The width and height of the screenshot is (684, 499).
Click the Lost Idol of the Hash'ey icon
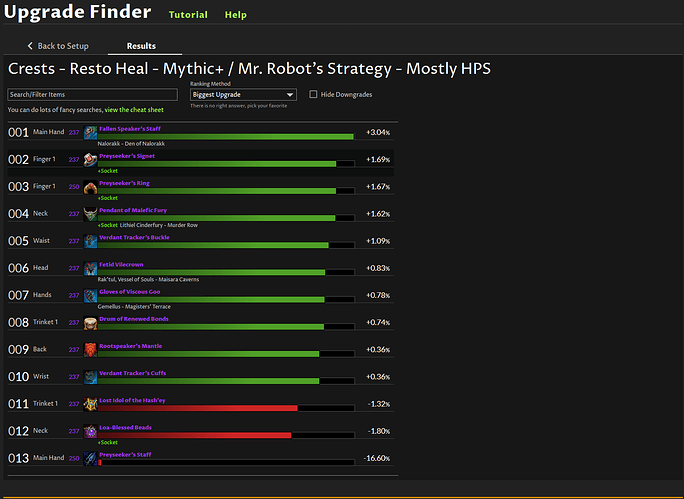click(90, 404)
